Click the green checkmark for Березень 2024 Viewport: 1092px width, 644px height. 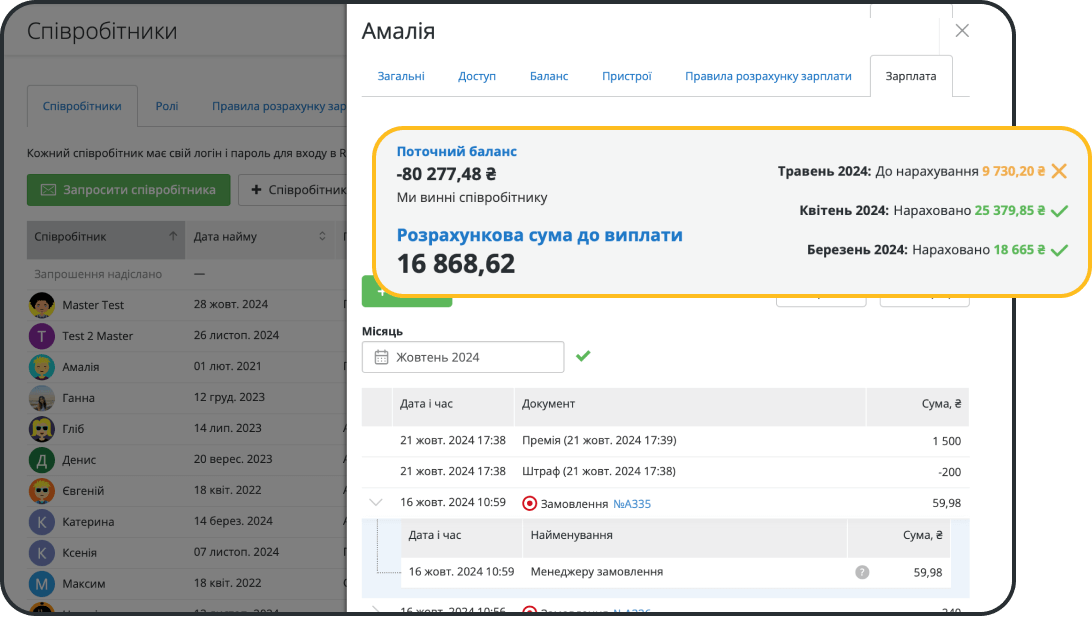1060,249
